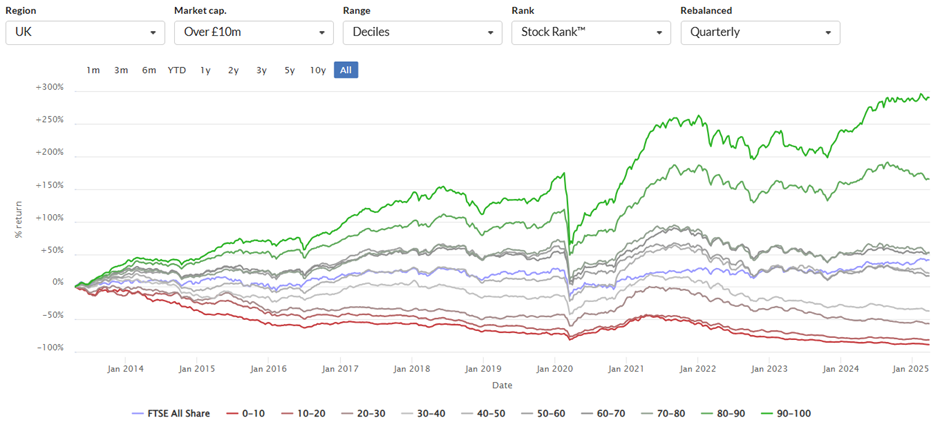Click the +300% y-axis label
The width and height of the screenshot is (940, 427).
point(52,88)
